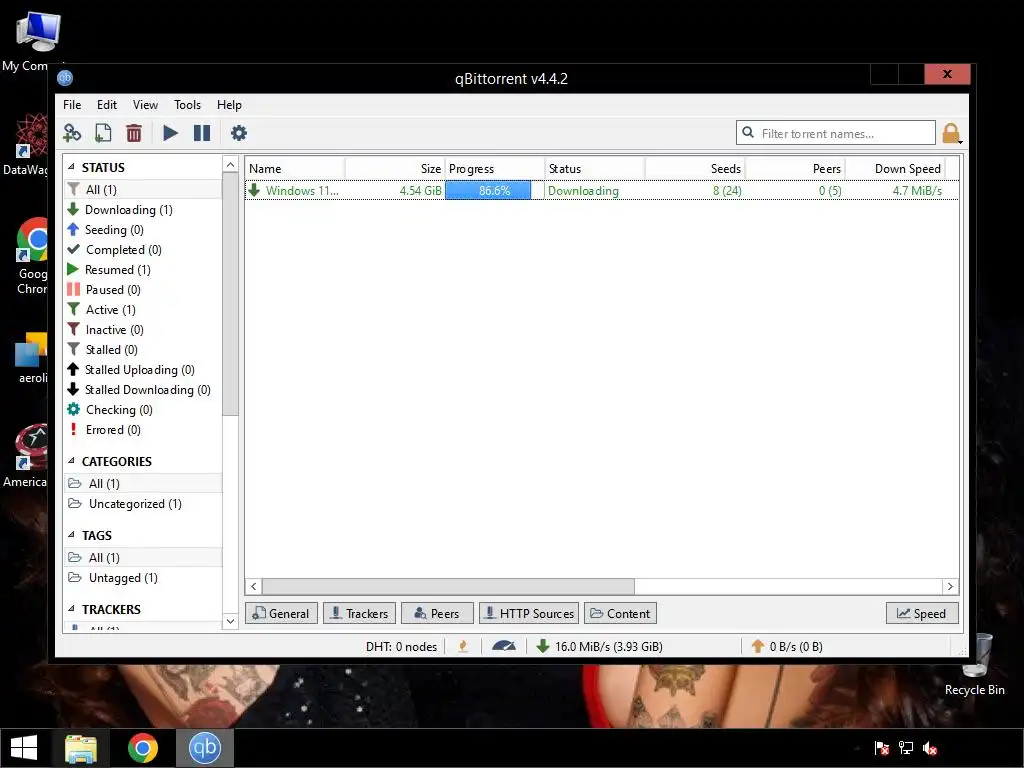Click the orange upload speed status entry

coord(787,646)
